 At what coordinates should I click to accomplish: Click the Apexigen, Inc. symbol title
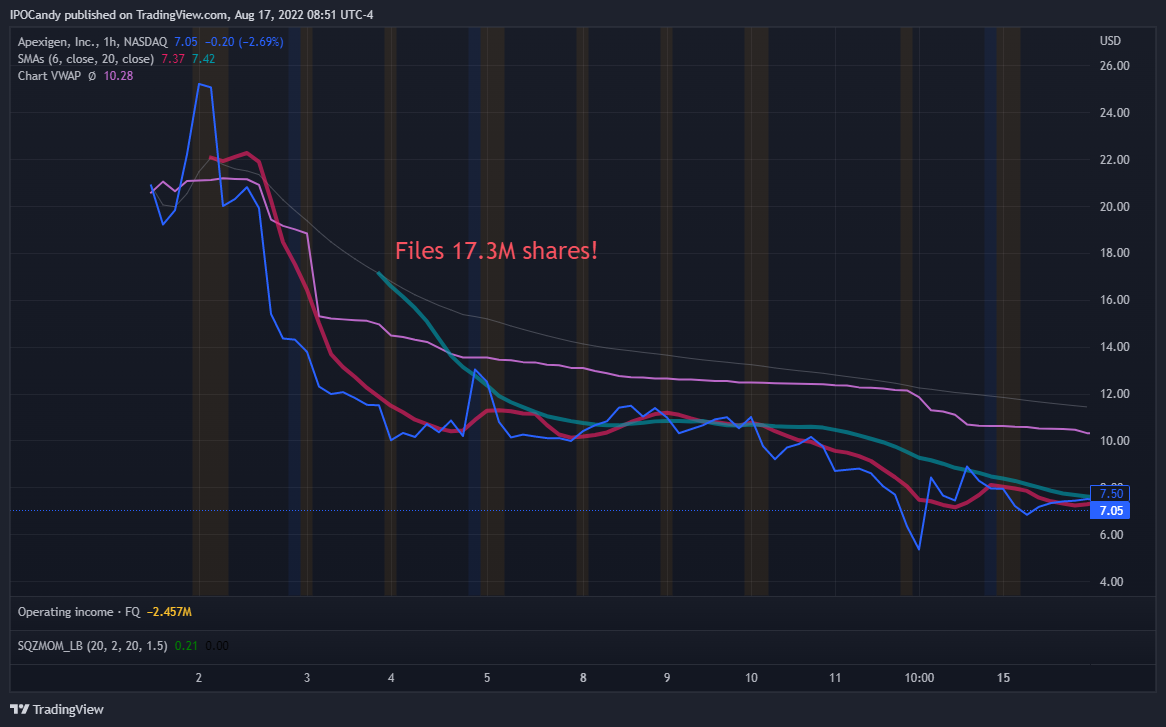pyautogui.click(x=93, y=42)
